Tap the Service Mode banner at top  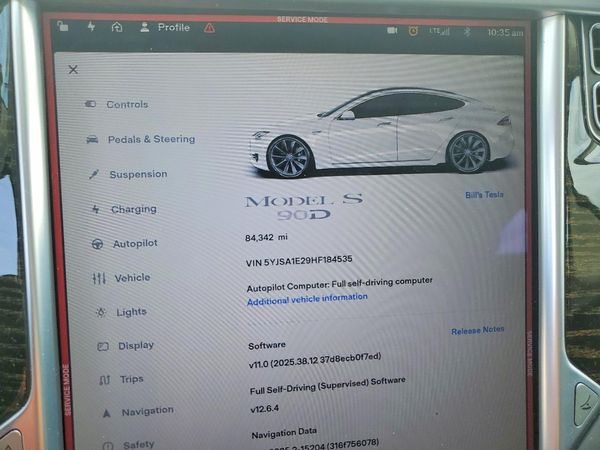click(302, 20)
